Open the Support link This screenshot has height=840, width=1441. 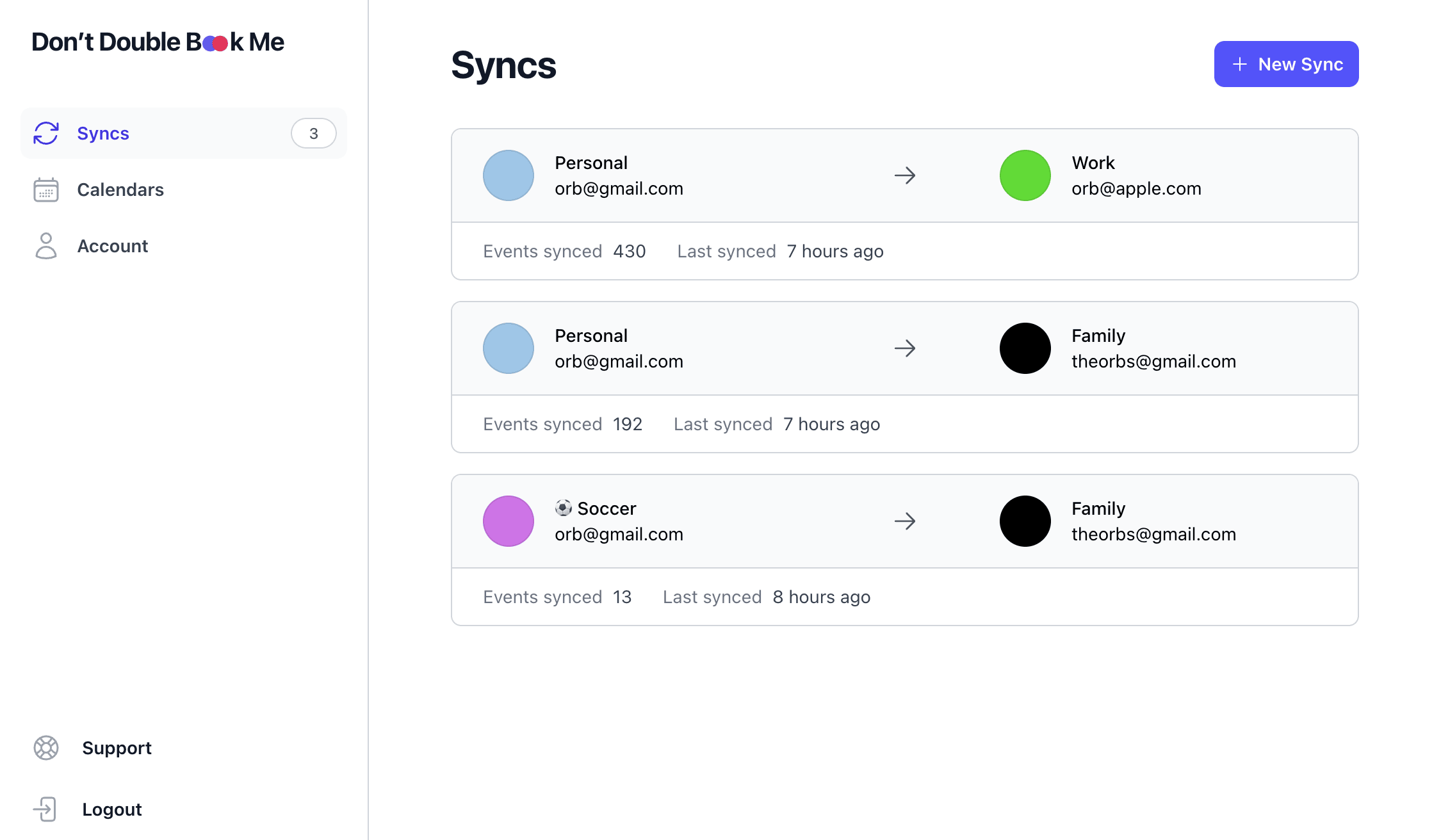tap(117, 748)
